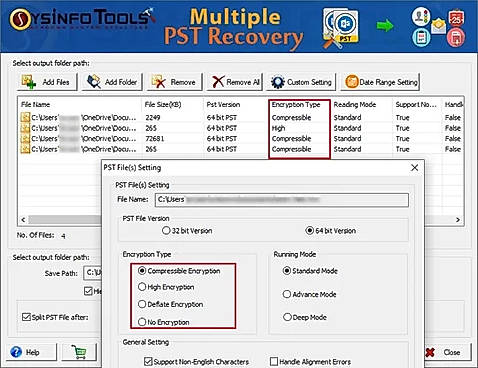Image resolution: width=478 pixels, height=368 pixels.
Task: Select Compressible Encryption option
Action: point(142,271)
